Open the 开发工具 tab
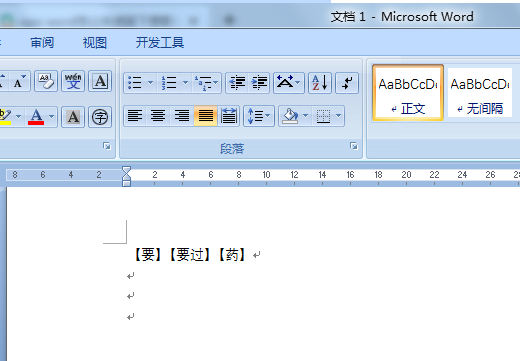Viewport: 520px width, 361px height. pos(160,43)
